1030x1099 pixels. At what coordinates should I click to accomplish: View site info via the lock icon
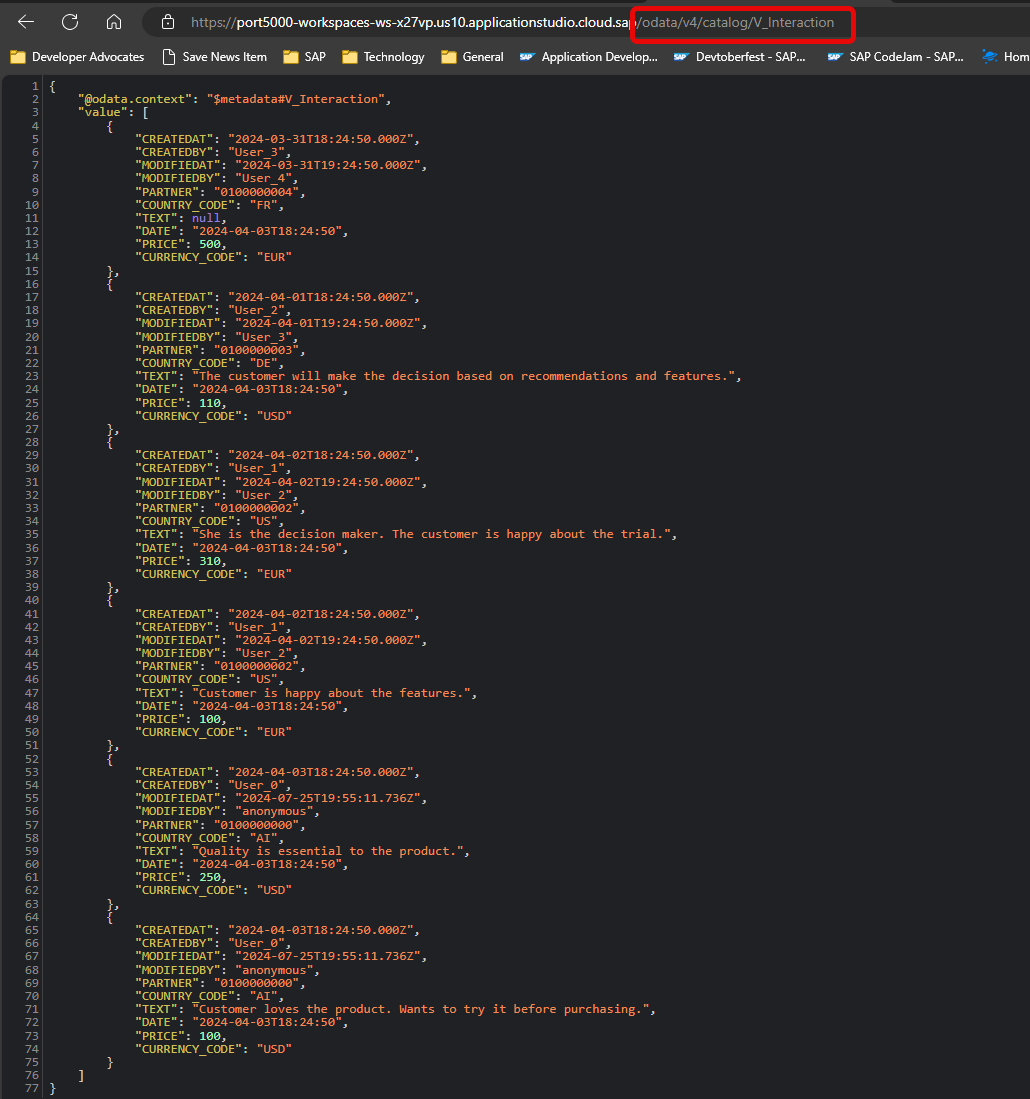(167, 22)
